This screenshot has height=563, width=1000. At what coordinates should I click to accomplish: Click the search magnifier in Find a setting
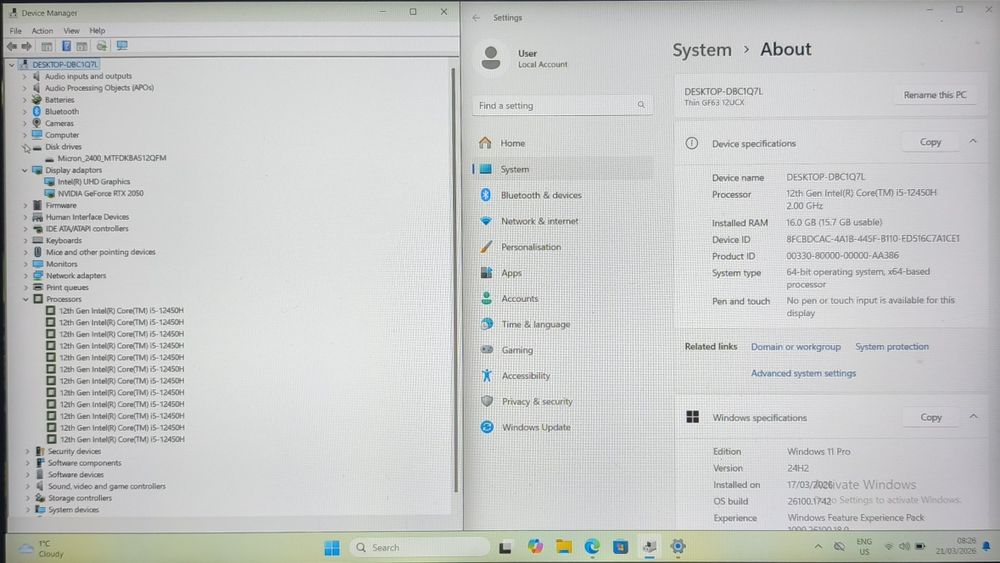[x=641, y=105]
